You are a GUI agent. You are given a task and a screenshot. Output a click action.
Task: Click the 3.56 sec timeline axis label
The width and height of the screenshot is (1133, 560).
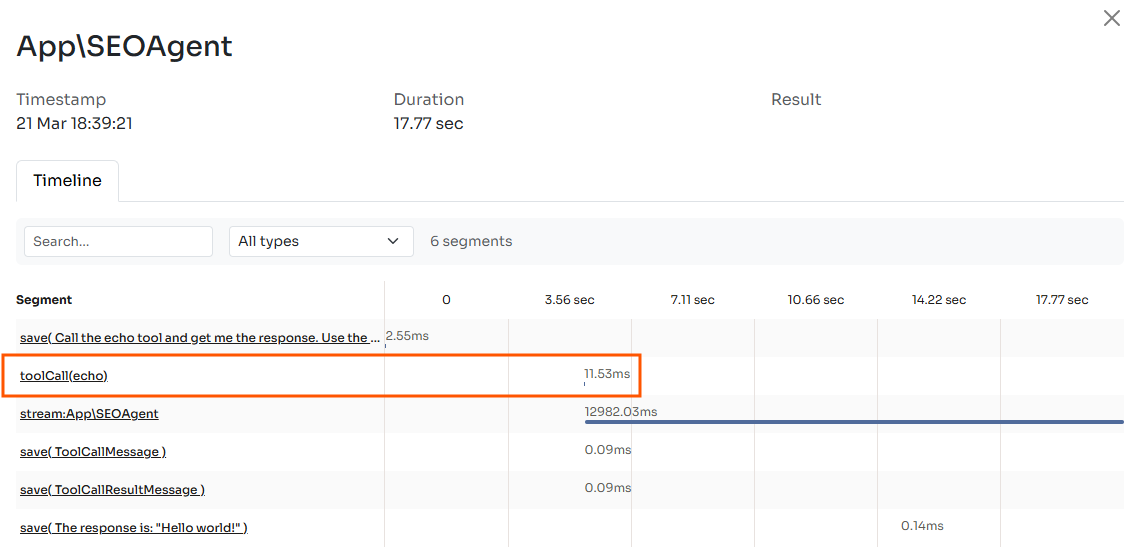pyautogui.click(x=569, y=300)
